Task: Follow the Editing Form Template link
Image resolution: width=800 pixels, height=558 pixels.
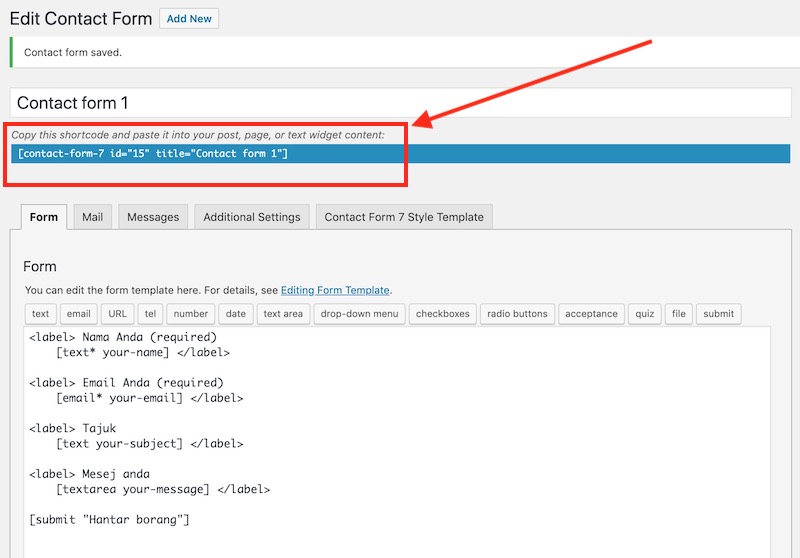Action: click(335, 290)
